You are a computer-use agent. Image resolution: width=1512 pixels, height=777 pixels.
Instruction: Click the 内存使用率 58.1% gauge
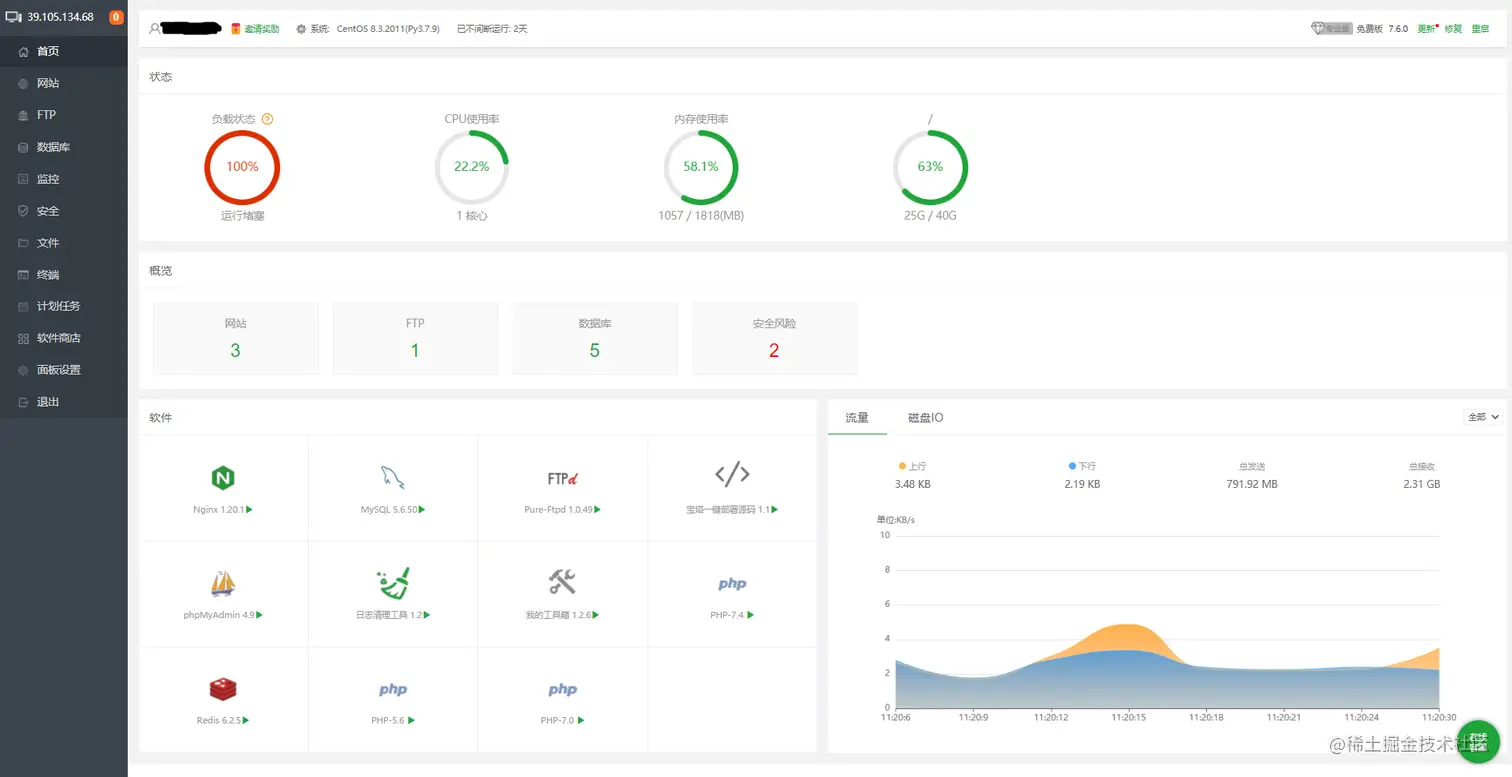pyautogui.click(x=701, y=167)
